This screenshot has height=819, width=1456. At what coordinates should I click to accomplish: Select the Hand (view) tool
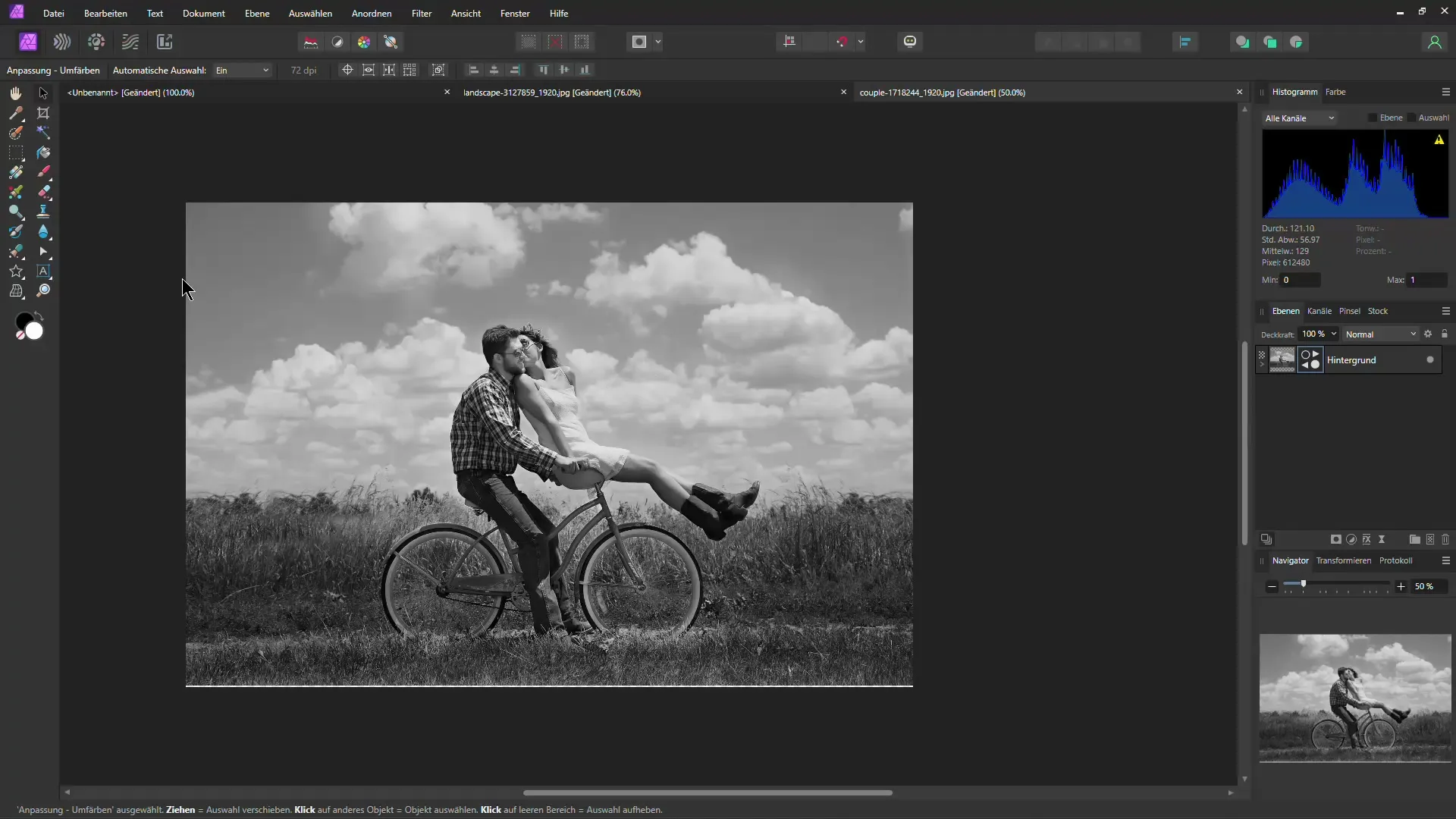coord(15,93)
